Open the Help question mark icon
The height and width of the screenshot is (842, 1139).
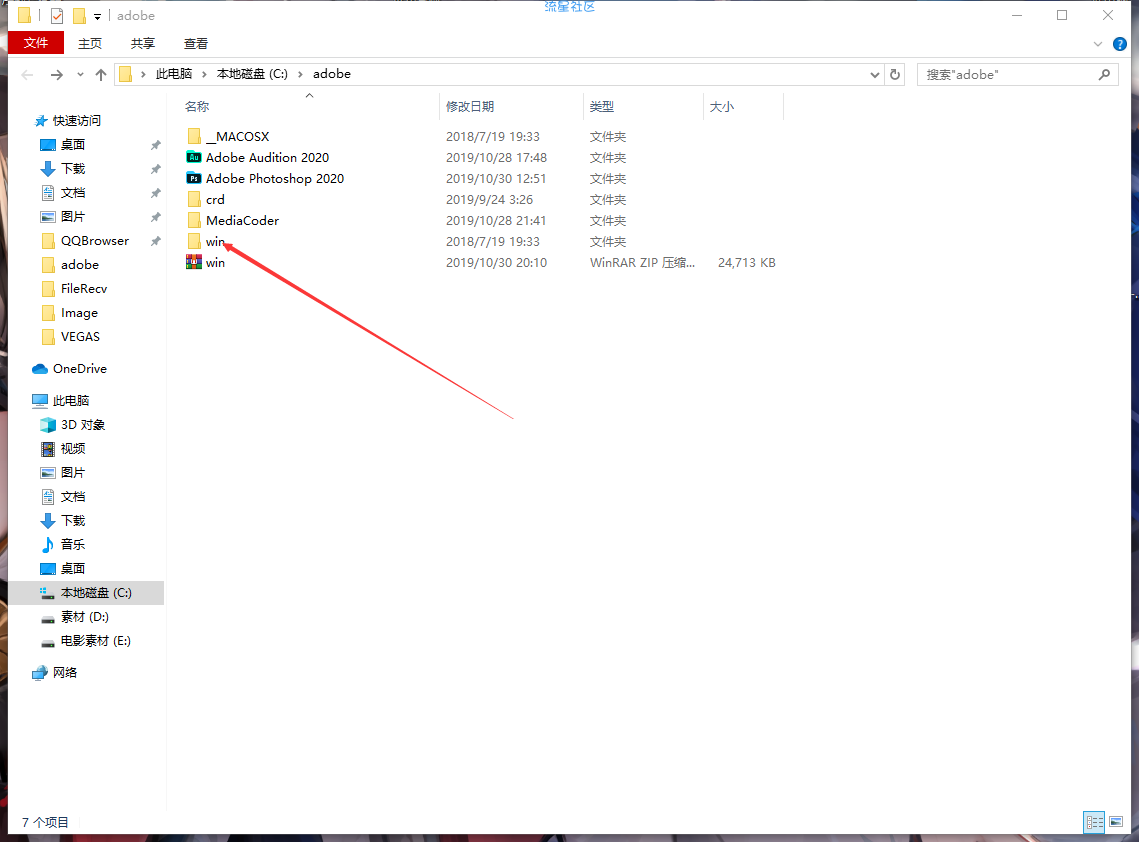click(1120, 44)
